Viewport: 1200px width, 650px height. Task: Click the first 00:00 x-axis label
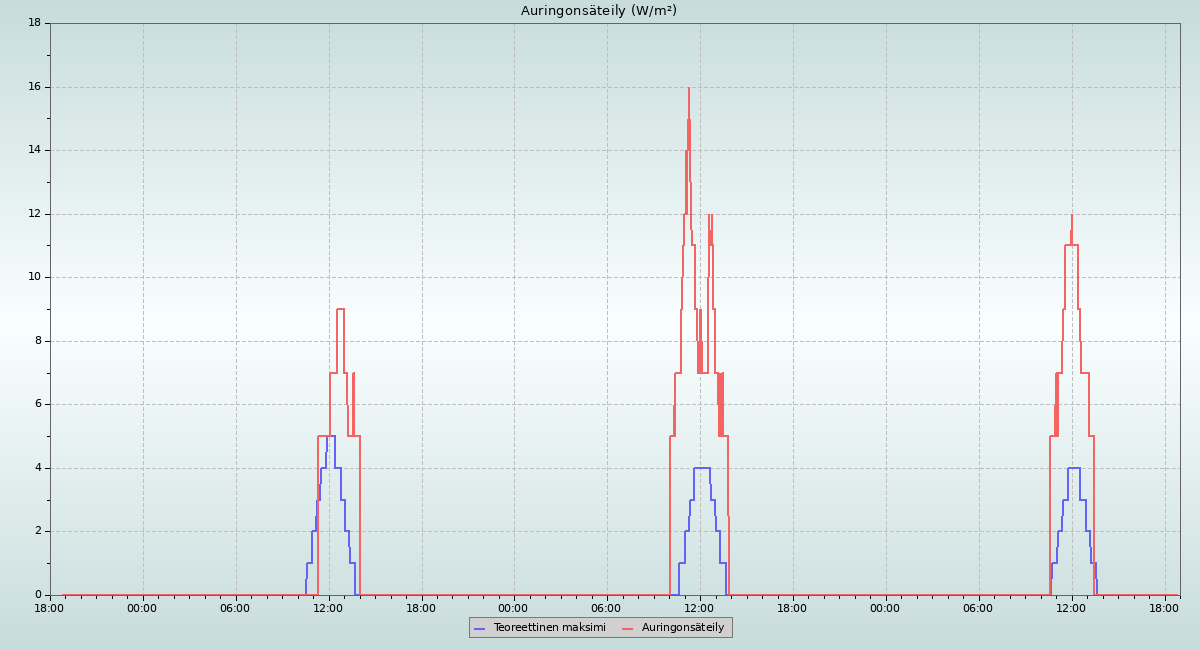pyautogui.click(x=142, y=608)
